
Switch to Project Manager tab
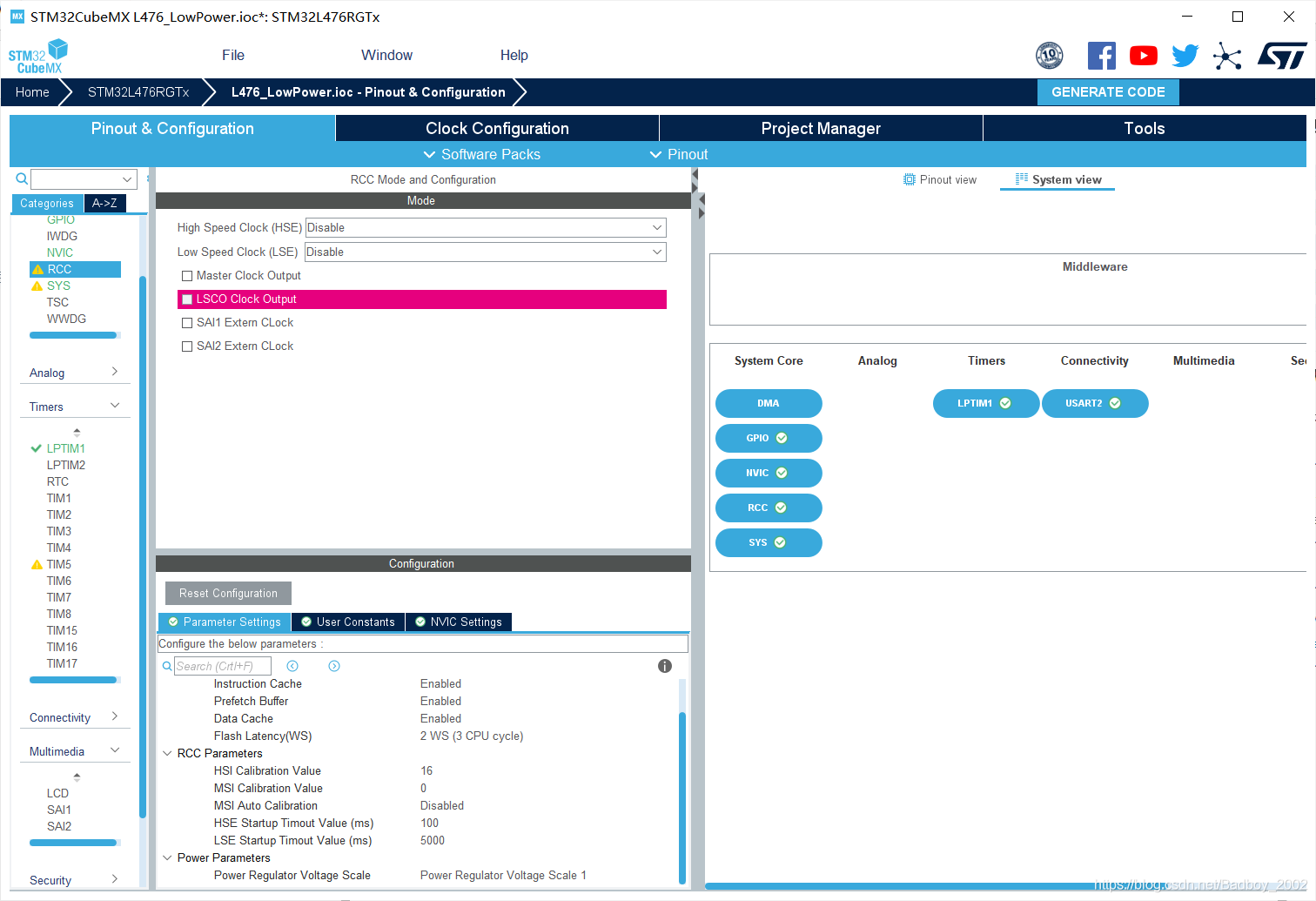pos(821,128)
